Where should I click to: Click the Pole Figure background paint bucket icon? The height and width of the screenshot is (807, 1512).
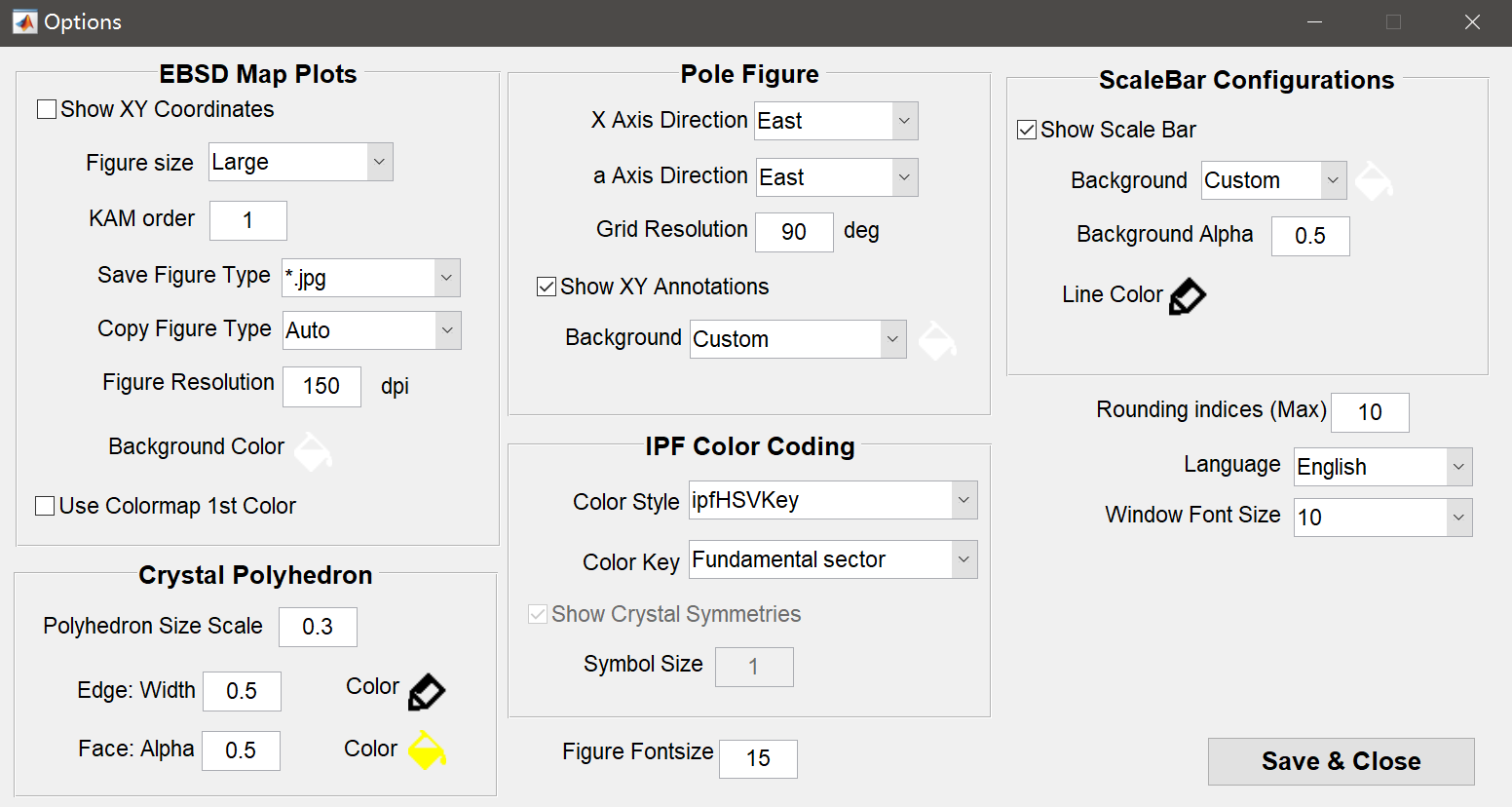(x=936, y=340)
